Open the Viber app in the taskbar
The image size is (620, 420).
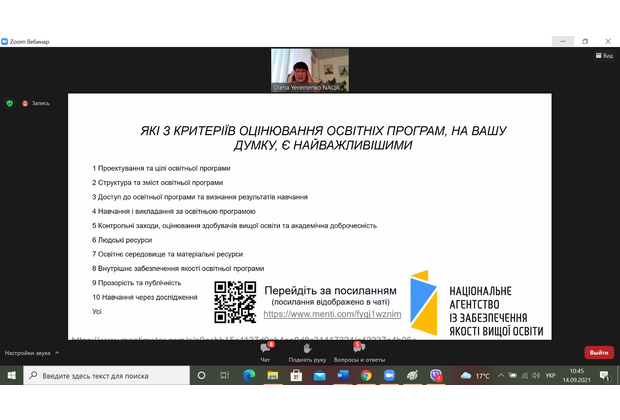436,376
